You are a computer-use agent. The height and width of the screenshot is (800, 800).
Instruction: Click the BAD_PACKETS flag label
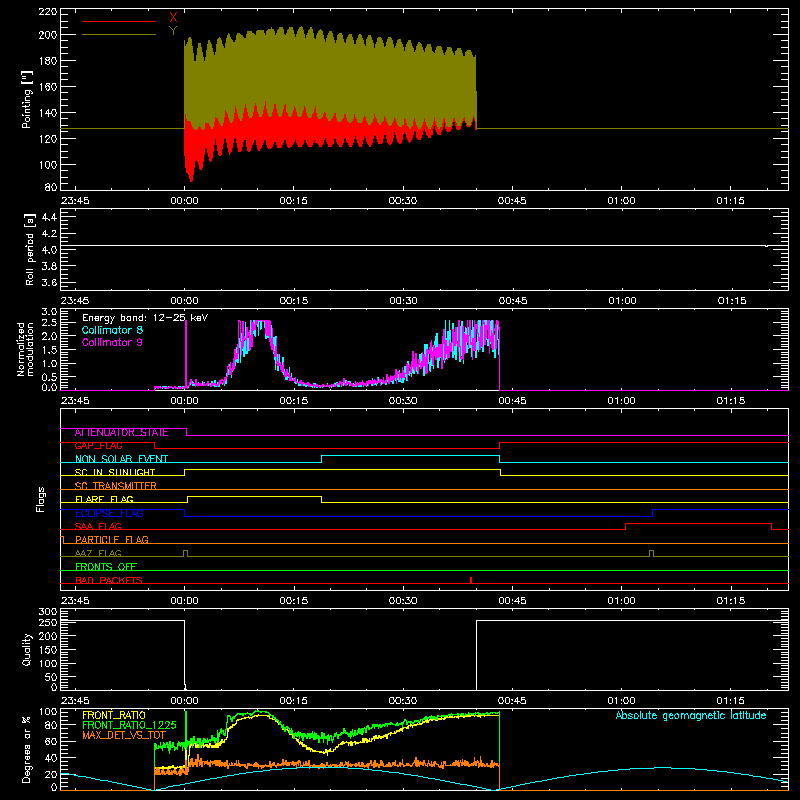point(109,580)
